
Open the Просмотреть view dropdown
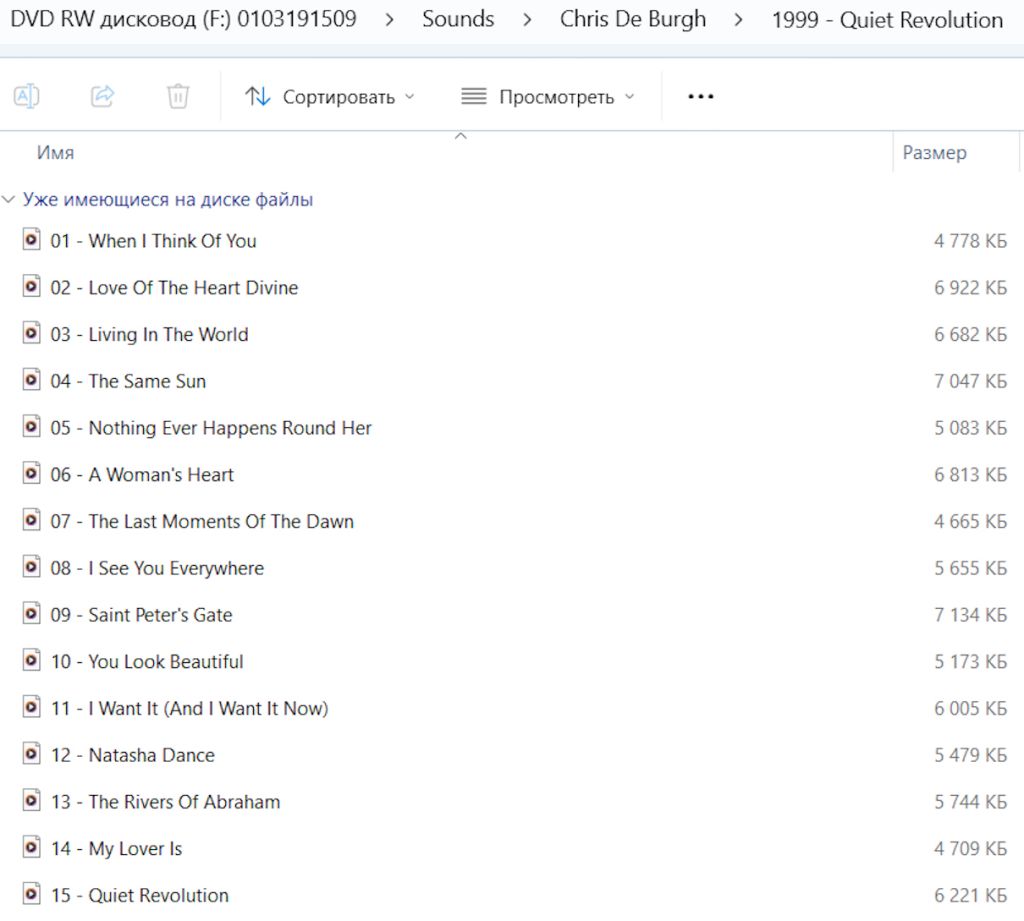click(547, 97)
